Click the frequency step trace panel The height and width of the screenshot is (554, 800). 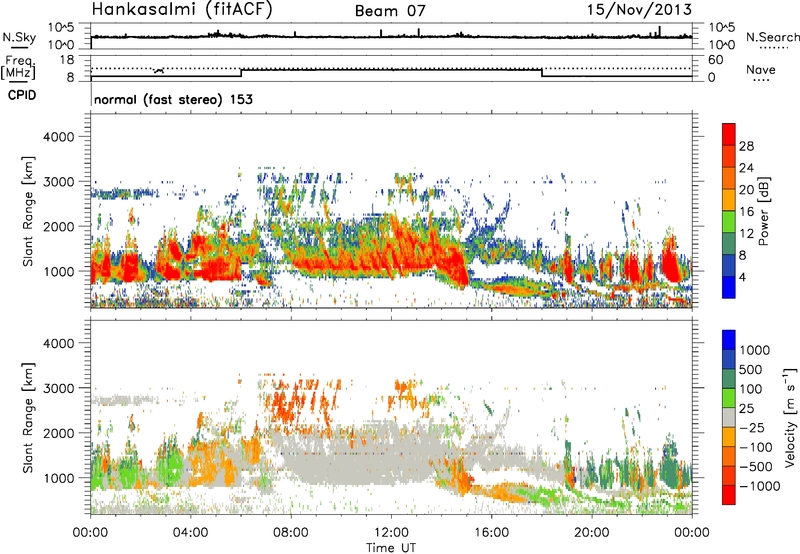click(391, 68)
